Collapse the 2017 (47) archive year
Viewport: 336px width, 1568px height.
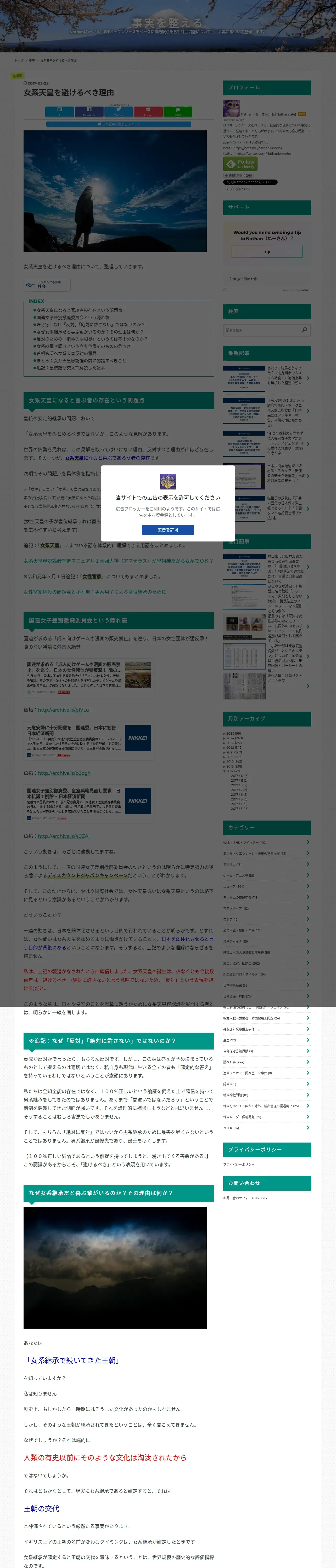225,771
